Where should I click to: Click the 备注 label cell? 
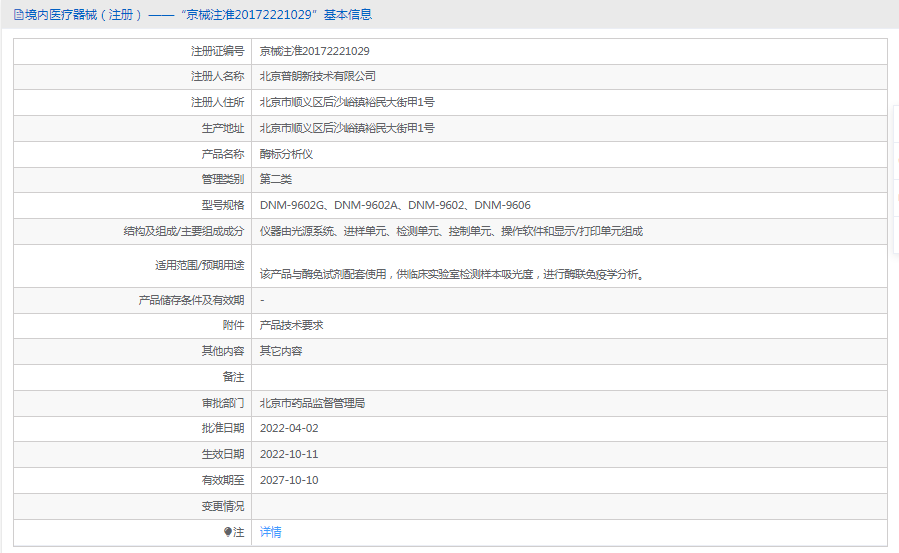132,376
